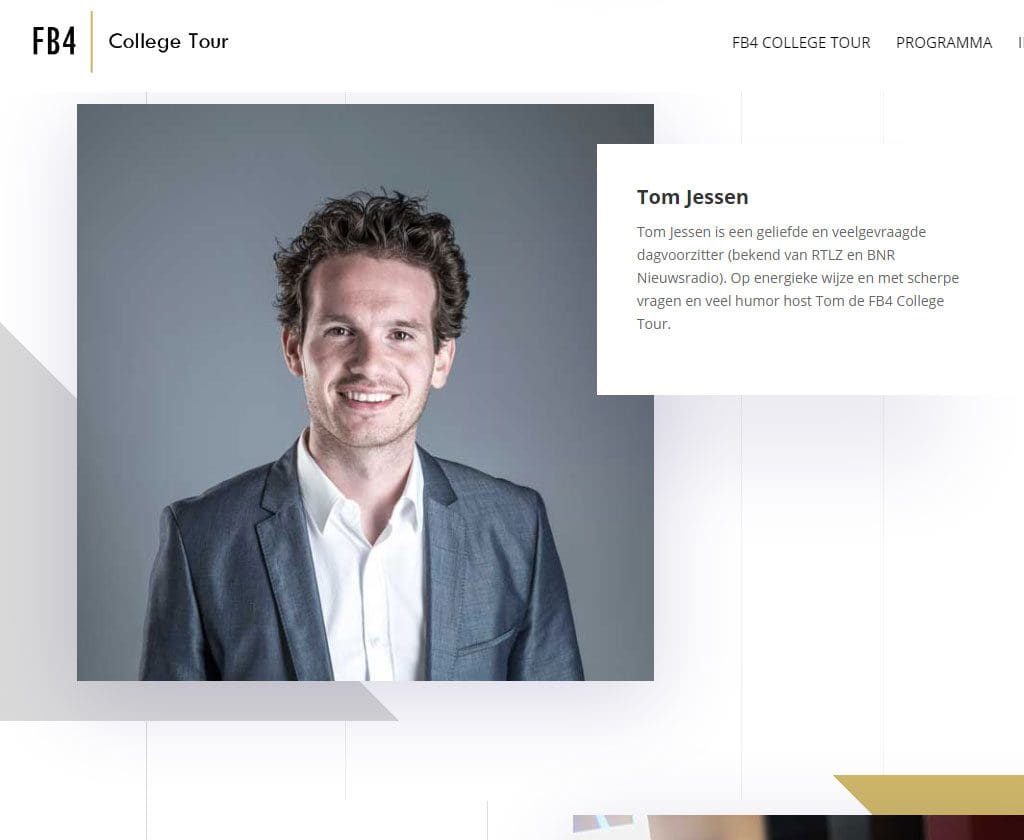Click the word RTLZ in the description
The image size is (1024, 840).
click(827, 255)
